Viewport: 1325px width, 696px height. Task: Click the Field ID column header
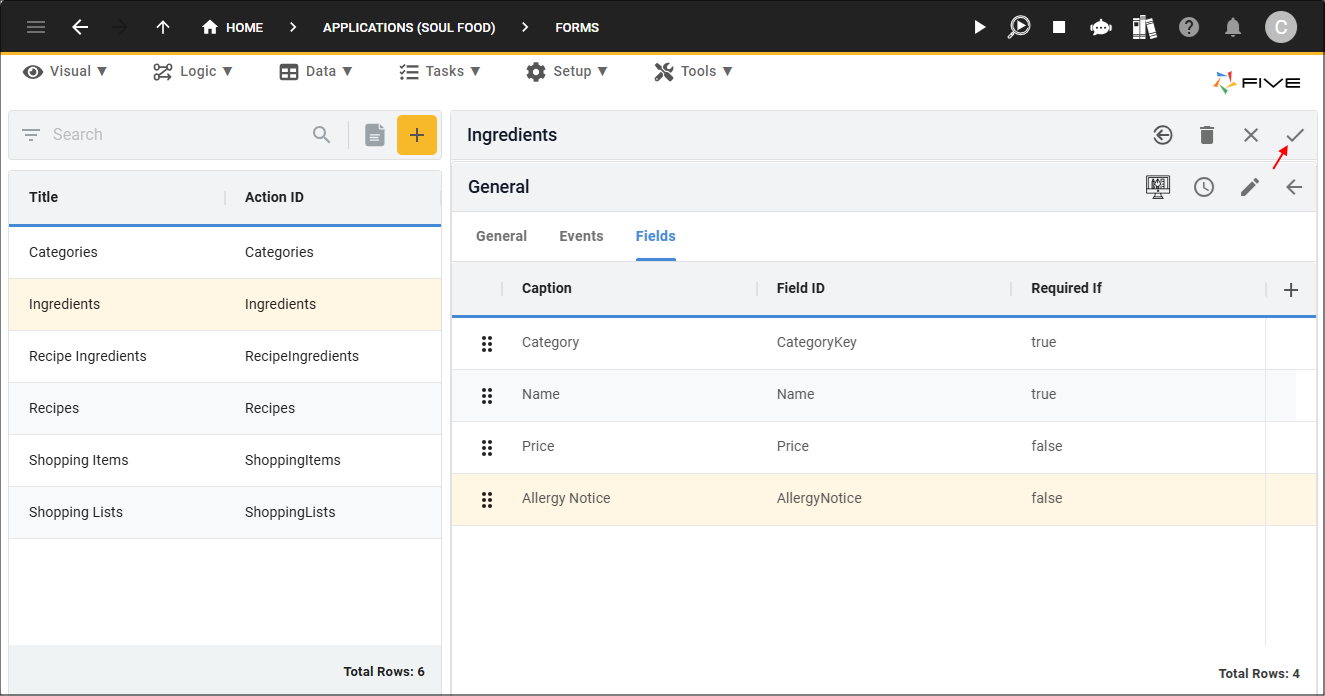point(801,288)
